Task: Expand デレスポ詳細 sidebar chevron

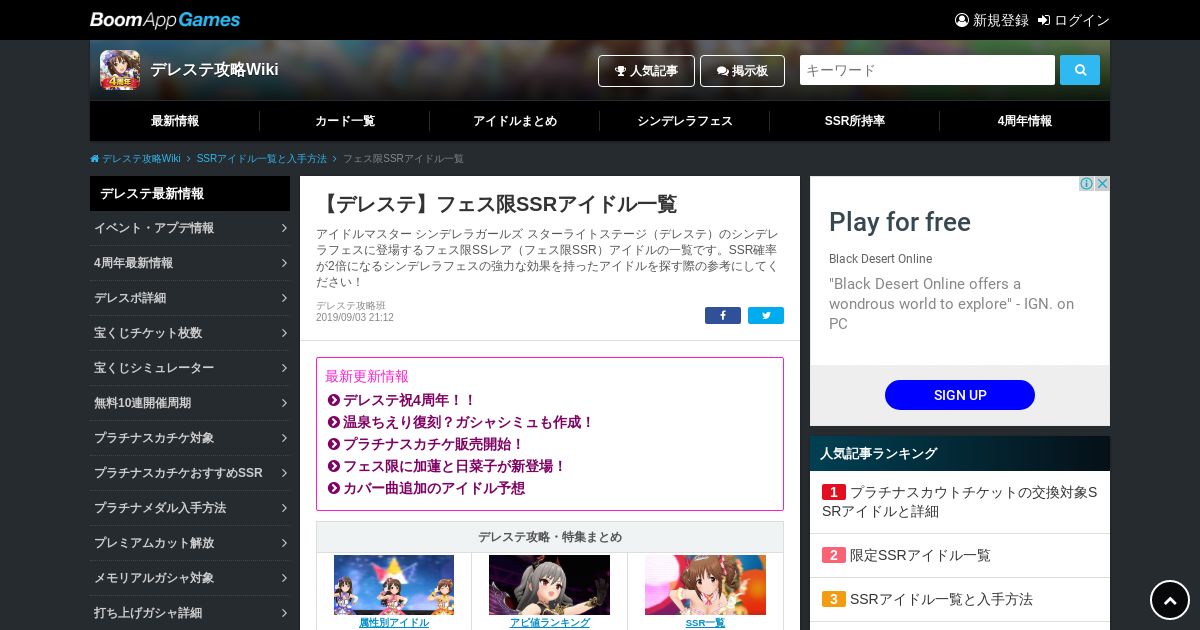Action: pyautogui.click(x=284, y=298)
